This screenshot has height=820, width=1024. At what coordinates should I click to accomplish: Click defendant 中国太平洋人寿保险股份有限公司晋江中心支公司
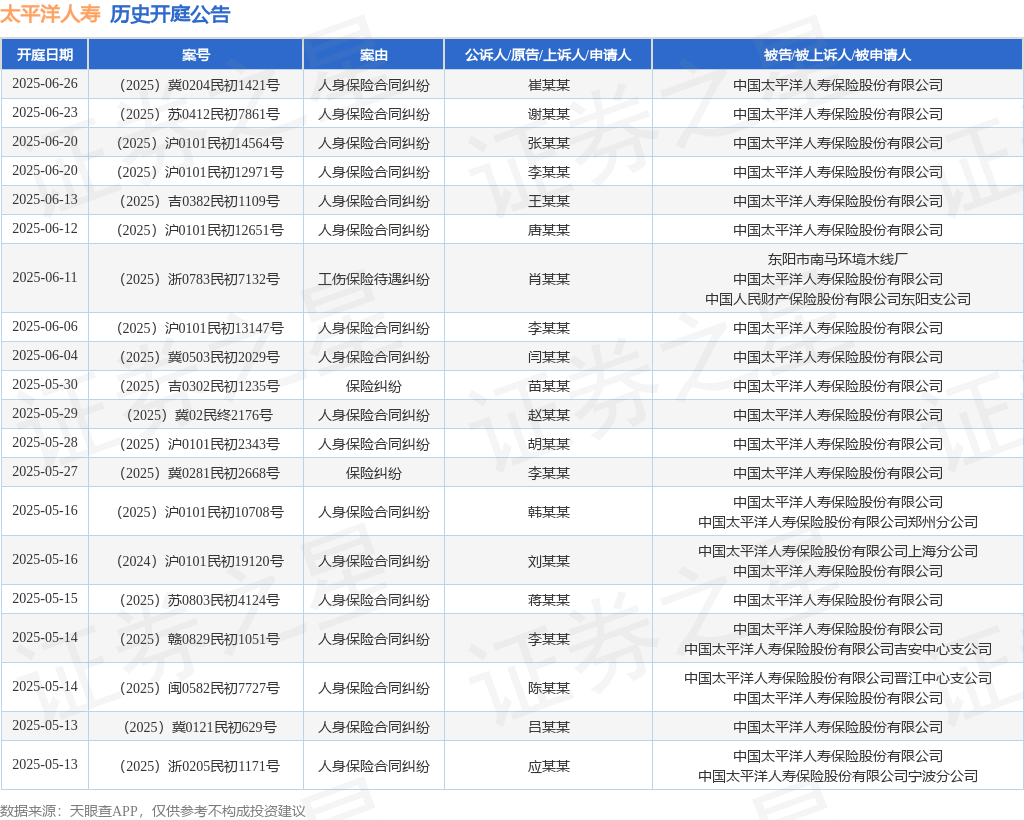[838, 678]
